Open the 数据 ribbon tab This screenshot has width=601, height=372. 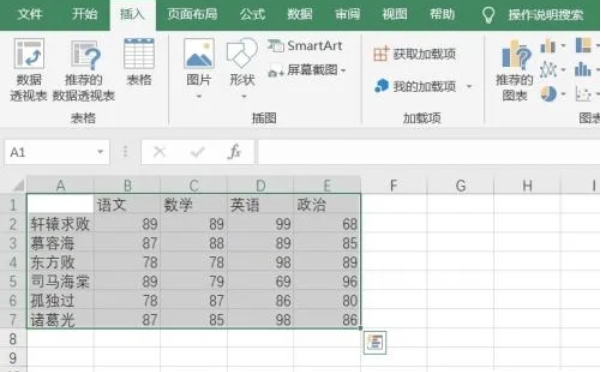[300, 15]
